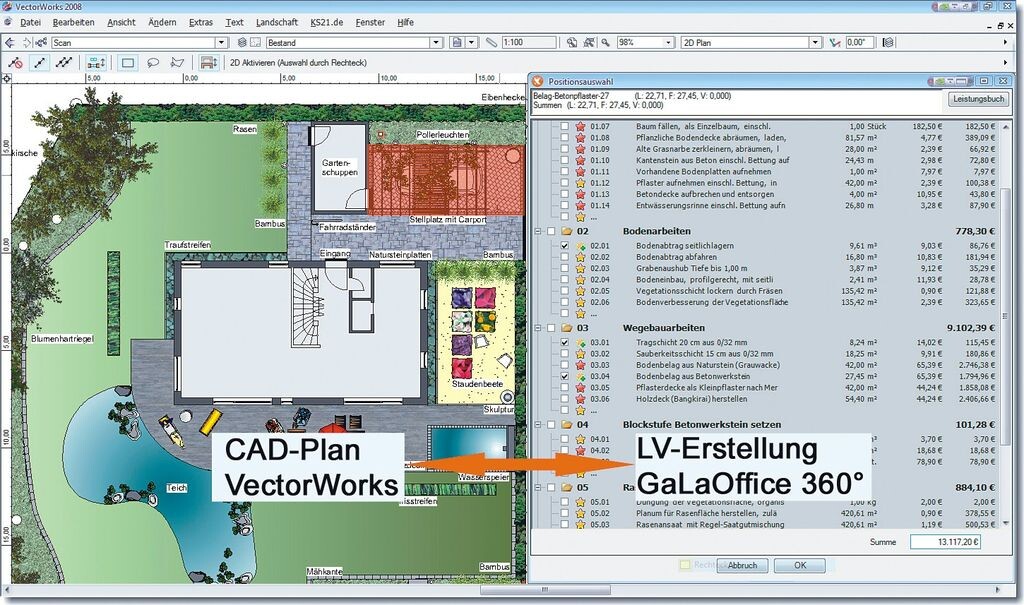
Task: Open the Ändern menu
Action: (x=162, y=22)
